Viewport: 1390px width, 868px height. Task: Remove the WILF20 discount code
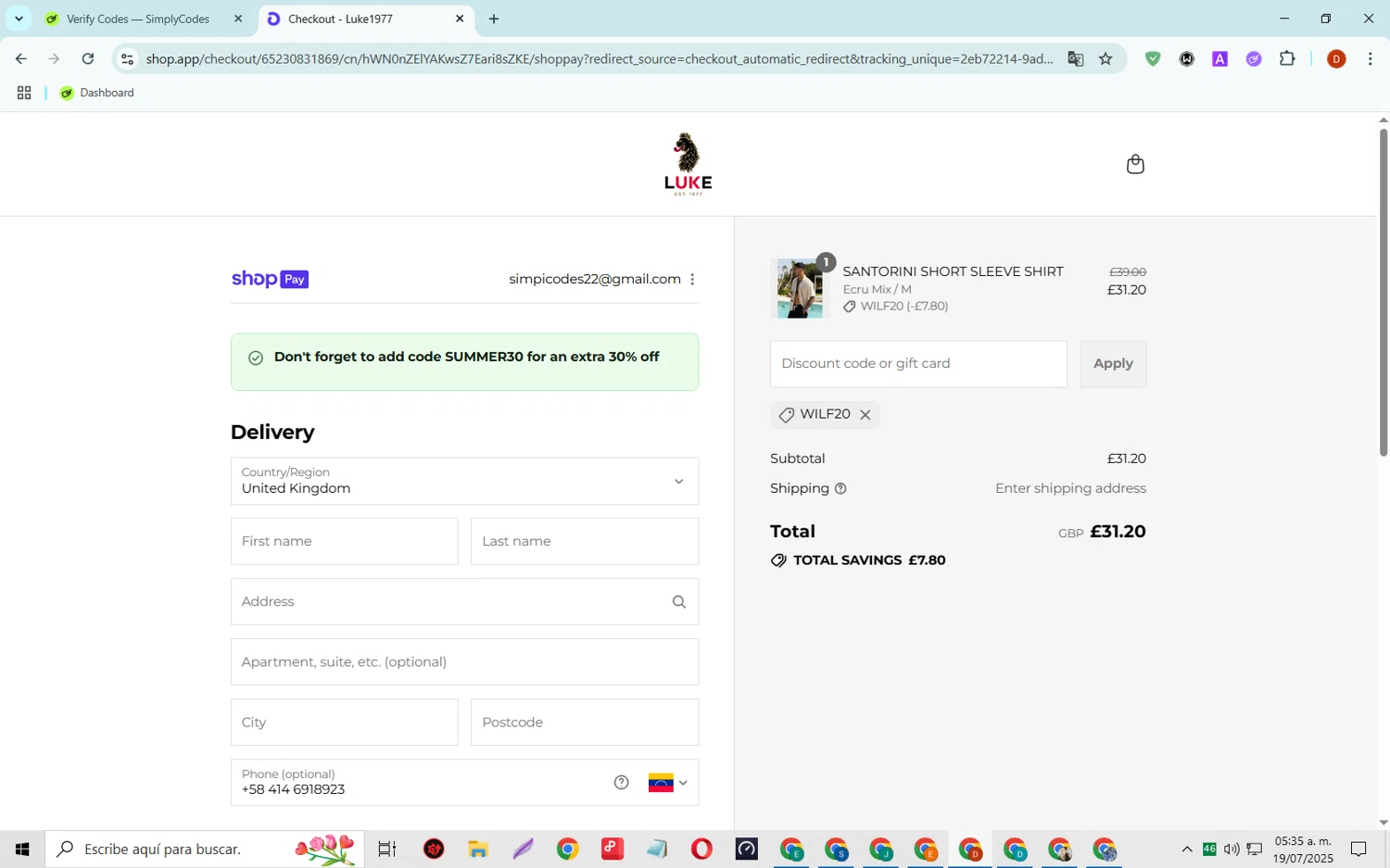866,415
